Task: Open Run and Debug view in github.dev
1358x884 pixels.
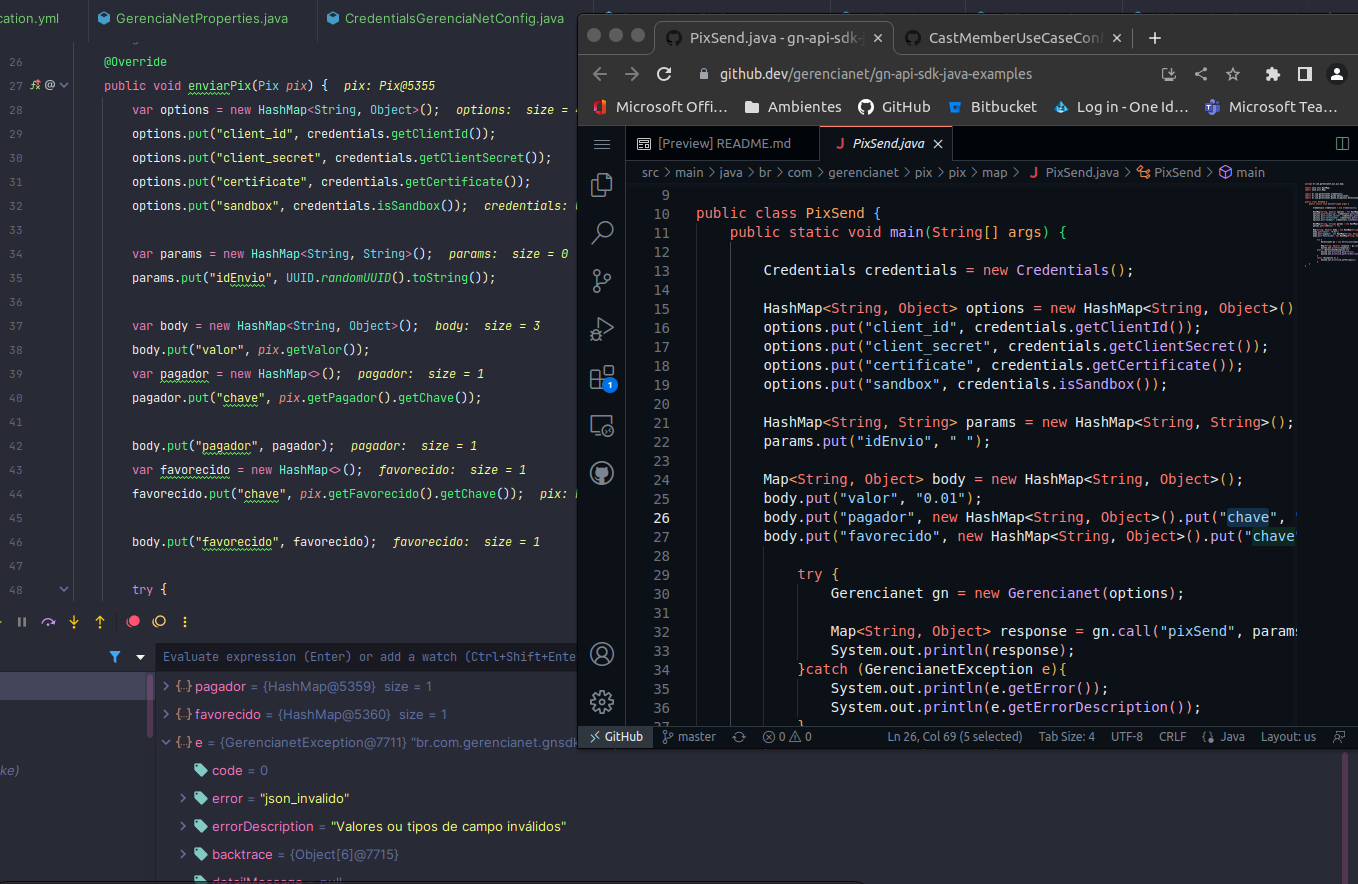Action: pos(602,329)
